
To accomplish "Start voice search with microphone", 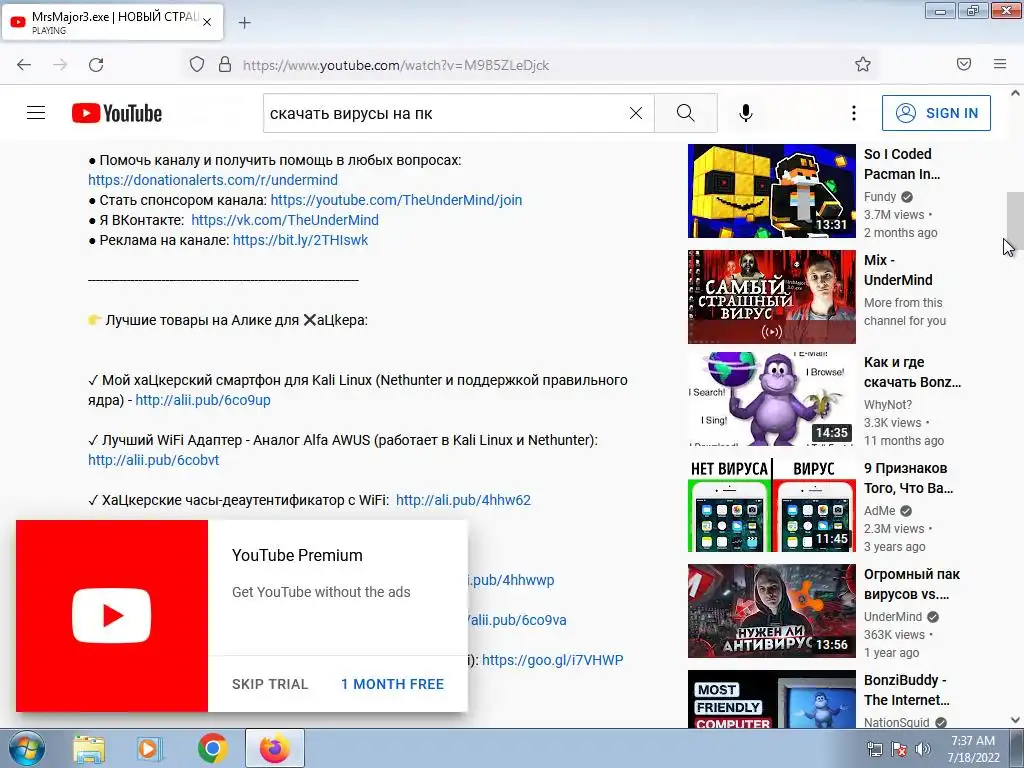I will tap(746, 113).
